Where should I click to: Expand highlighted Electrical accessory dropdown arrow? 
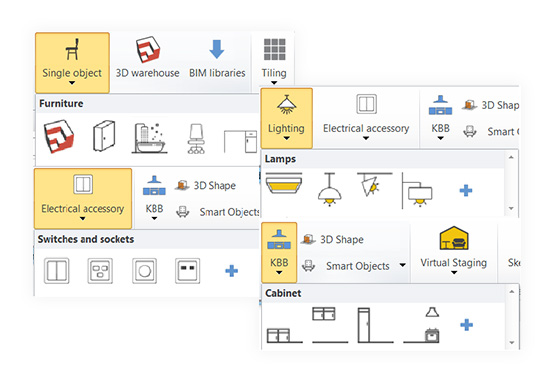click(82, 219)
